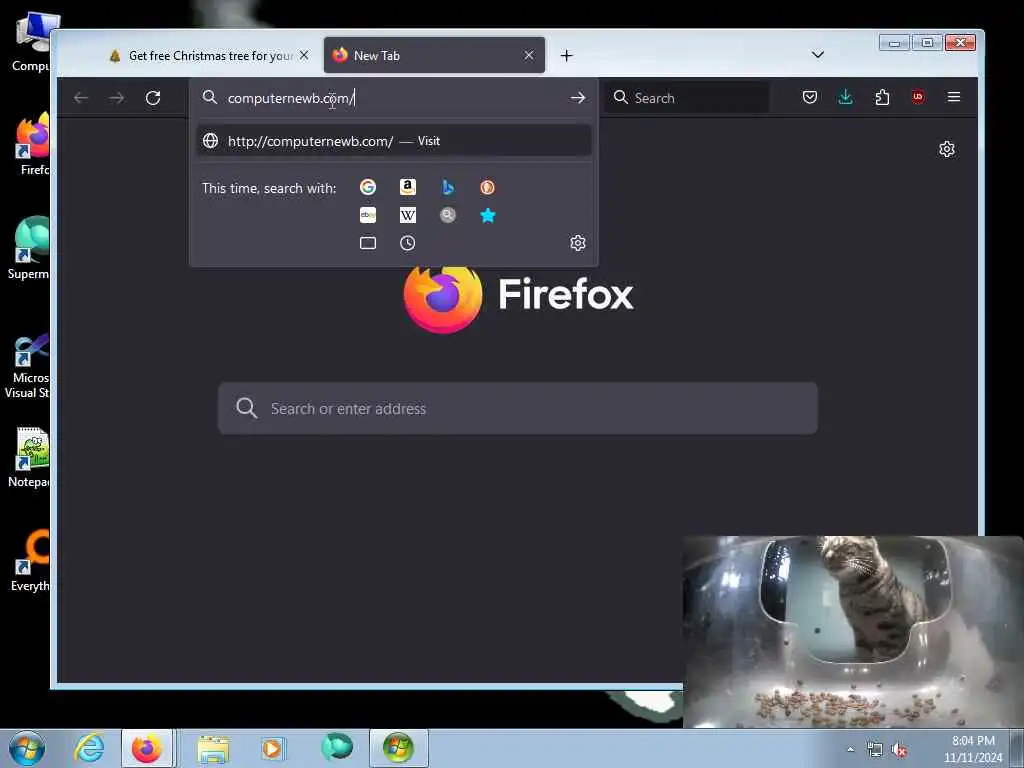This screenshot has width=1024, height=768.
Task: Click the cat webcam video overlay
Action: pyautogui.click(x=853, y=632)
